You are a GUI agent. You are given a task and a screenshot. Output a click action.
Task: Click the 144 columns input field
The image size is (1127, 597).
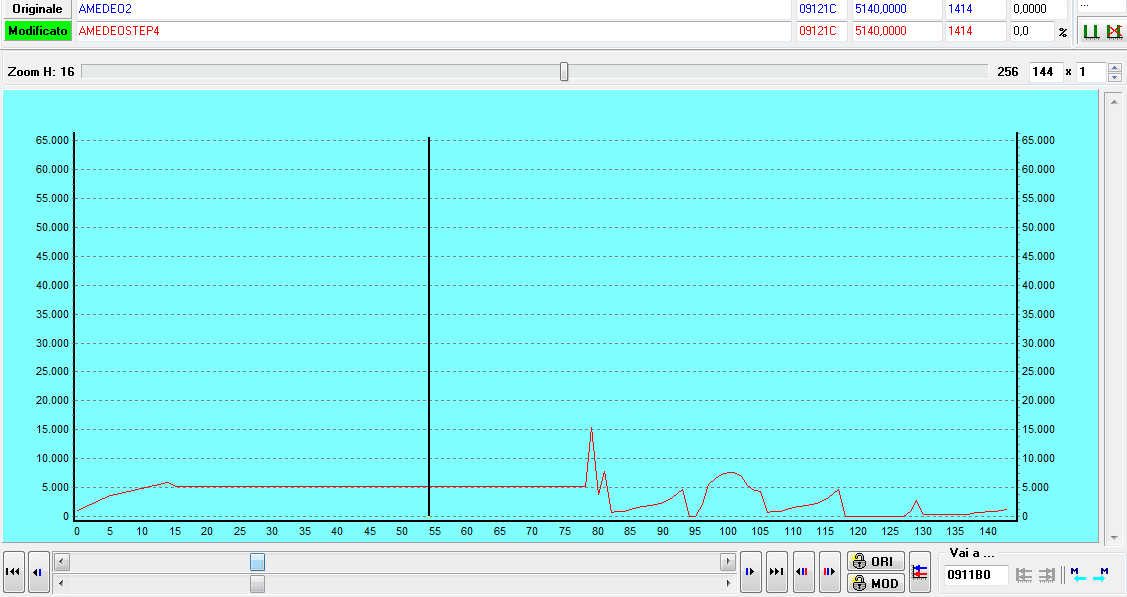pos(1045,72)
